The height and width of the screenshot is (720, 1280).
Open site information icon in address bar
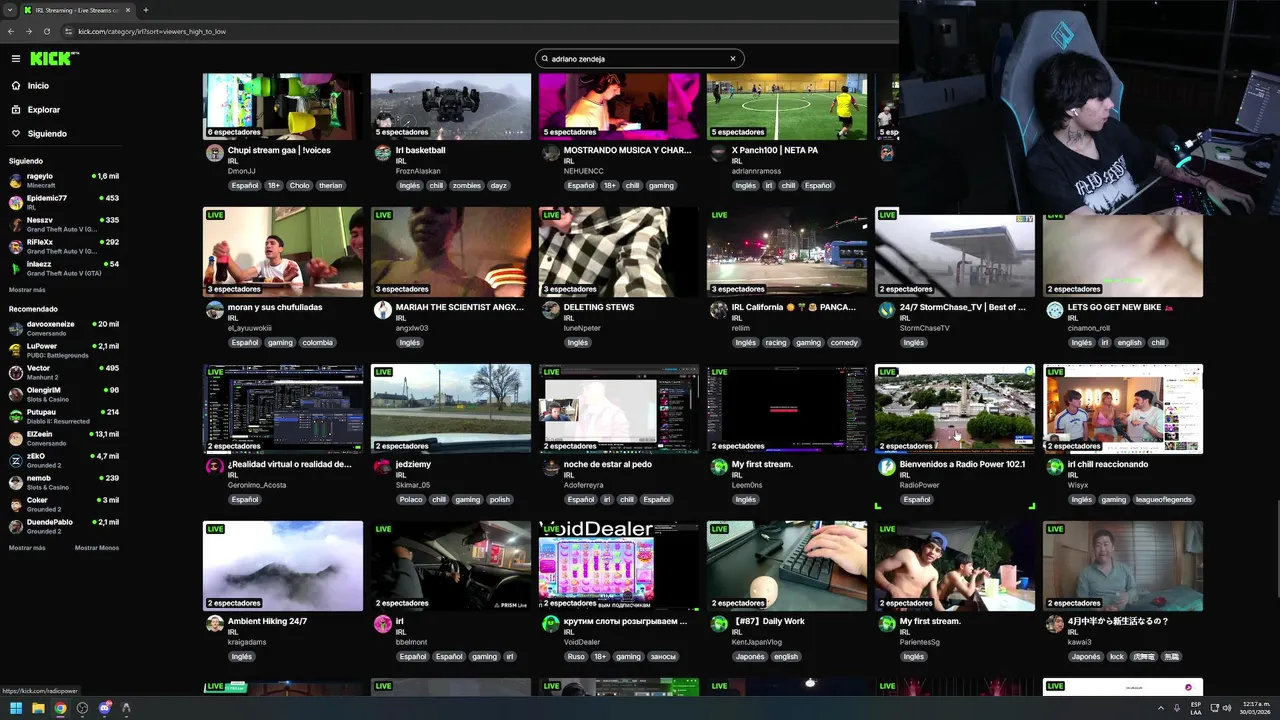pos(68,31)
